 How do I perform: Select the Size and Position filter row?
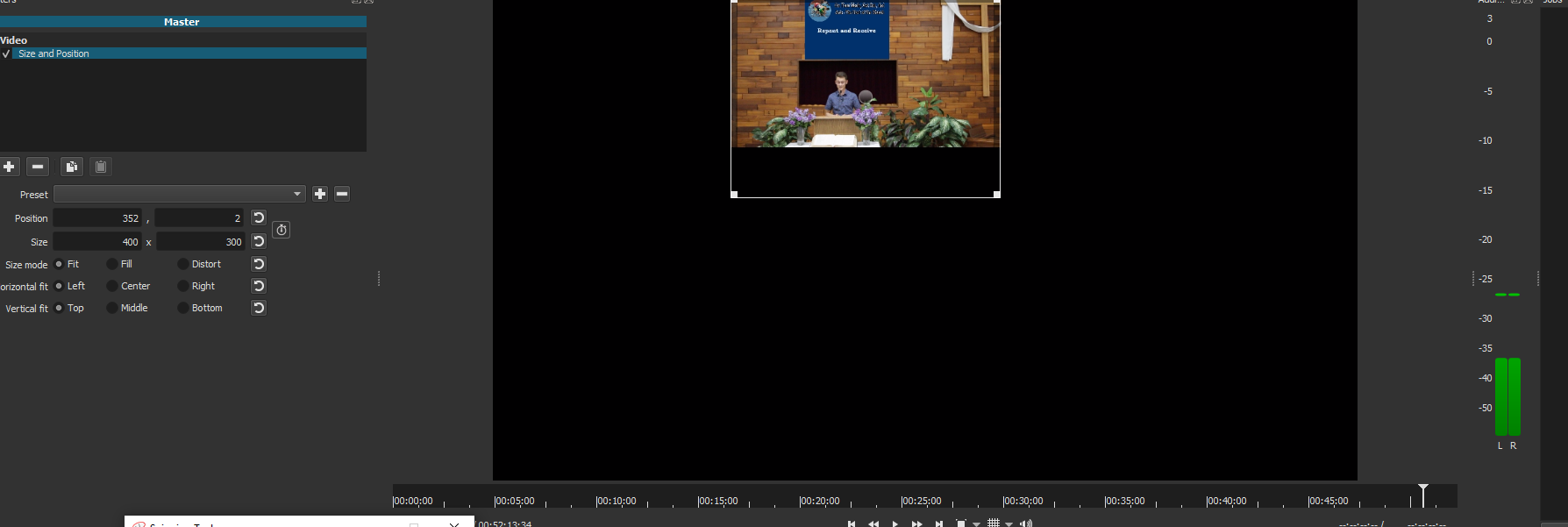[x=183, y=53]
